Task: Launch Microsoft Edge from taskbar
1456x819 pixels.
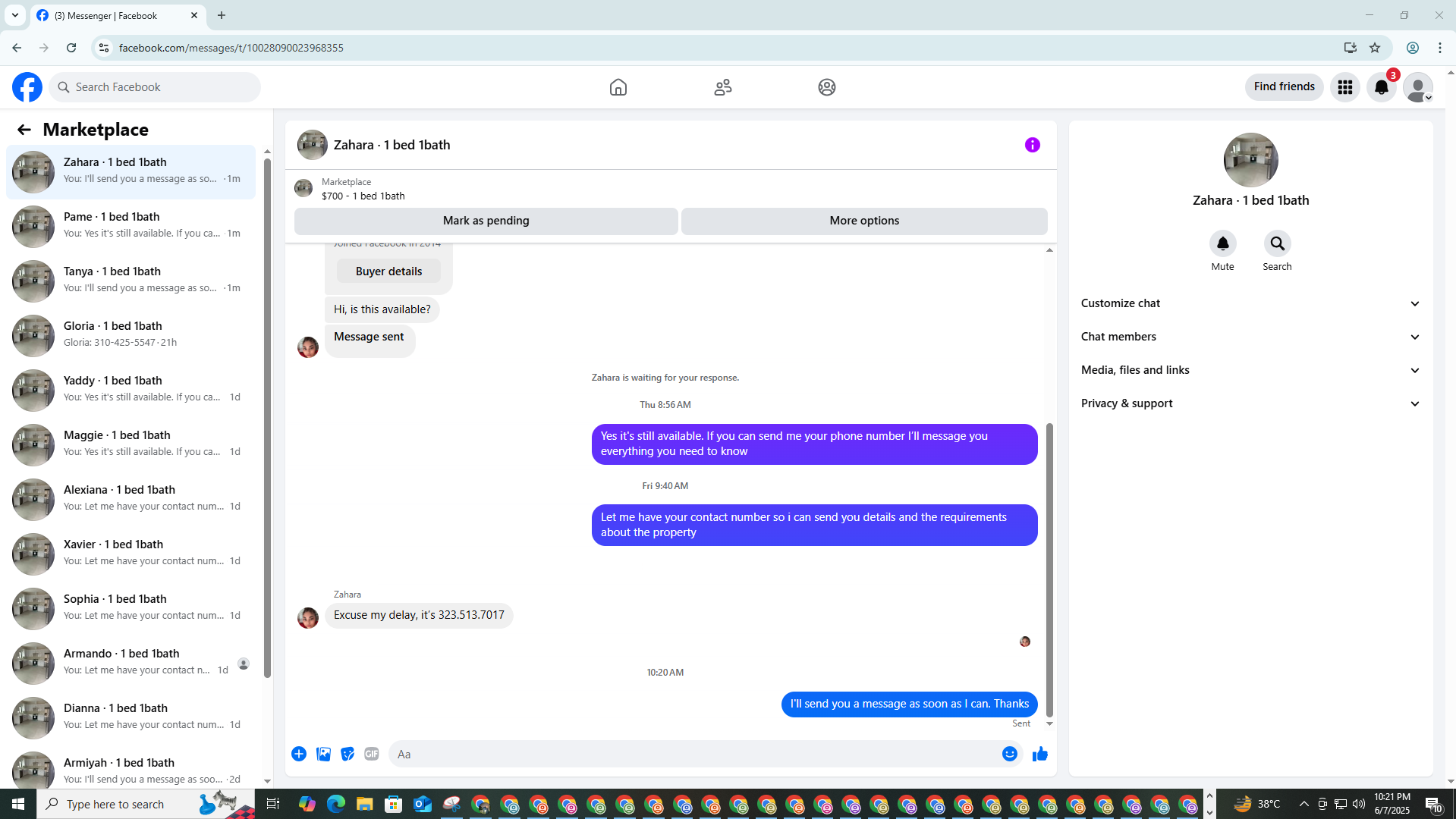Action: (x=336, y=804)
